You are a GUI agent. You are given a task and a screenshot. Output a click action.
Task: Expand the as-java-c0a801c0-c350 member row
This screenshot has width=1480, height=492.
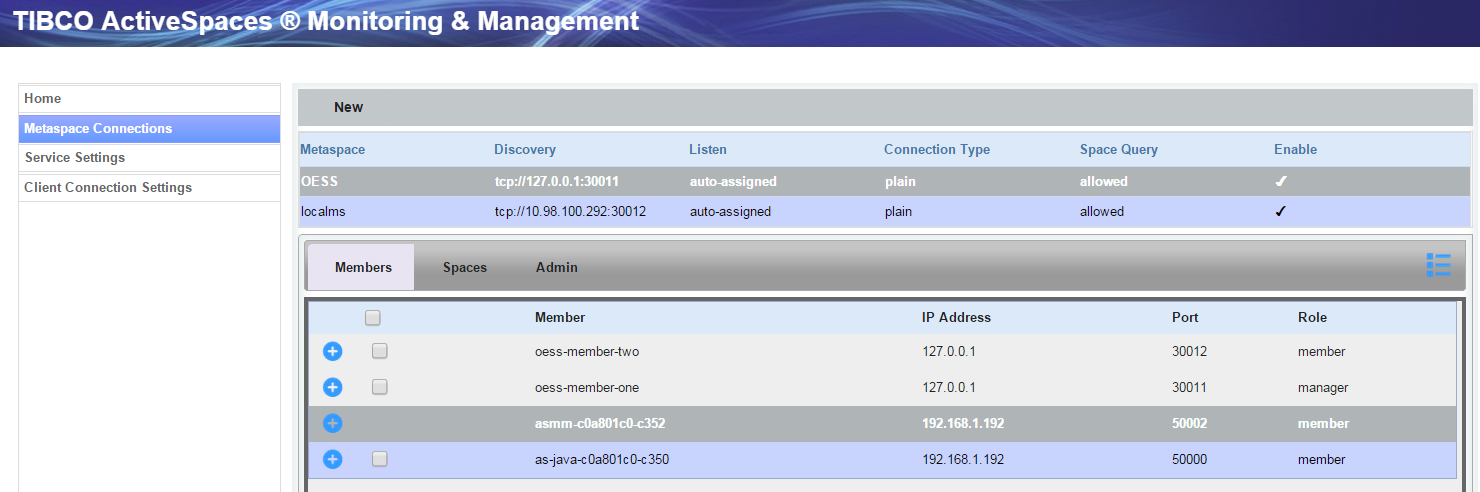coord(333,460)
